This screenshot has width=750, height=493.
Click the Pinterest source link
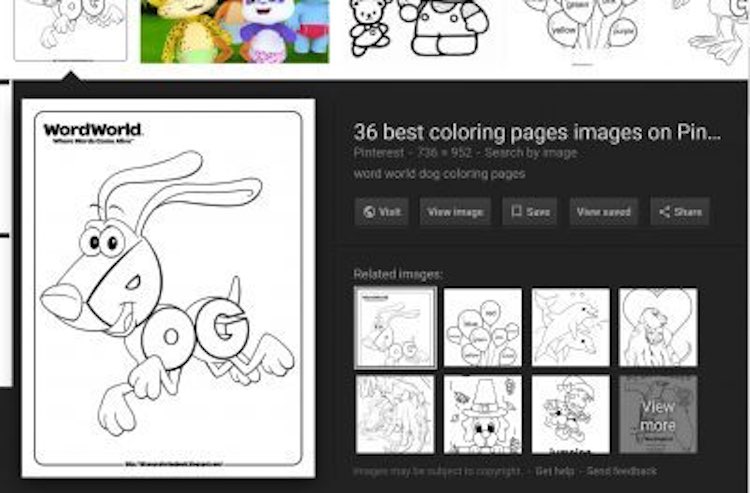pyautogui.click(x=378, y=153)
